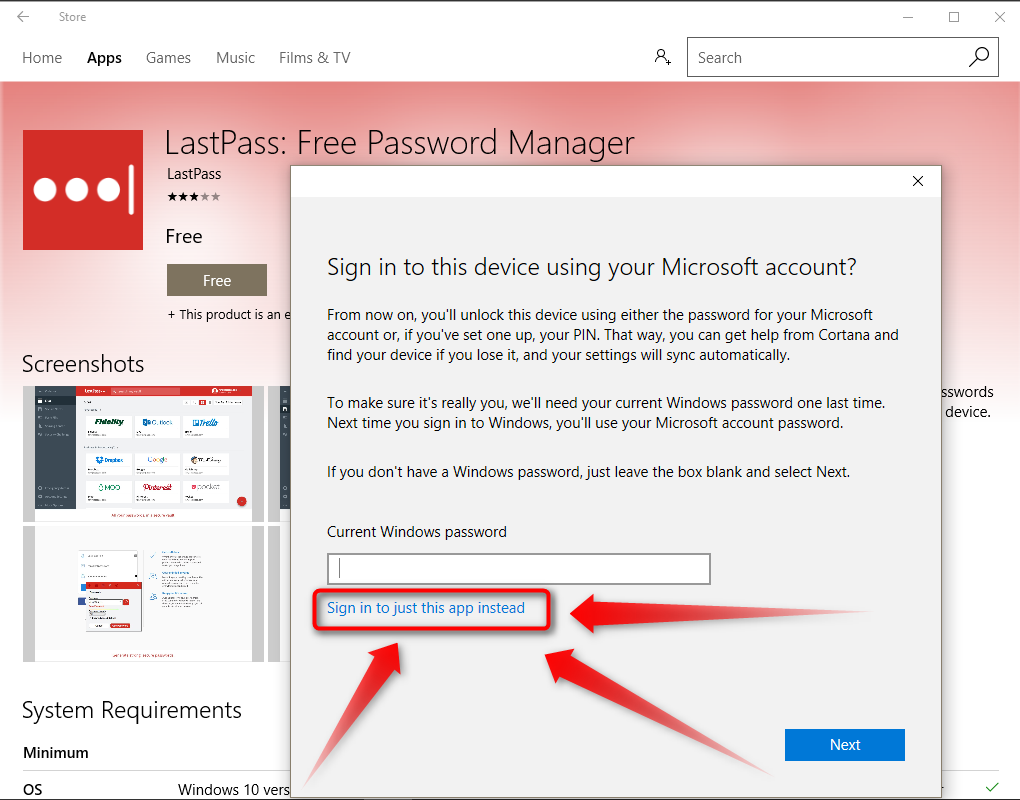Choose Sign in to just this app instead
Screen dimensions: 1020x800
point(425,608)
